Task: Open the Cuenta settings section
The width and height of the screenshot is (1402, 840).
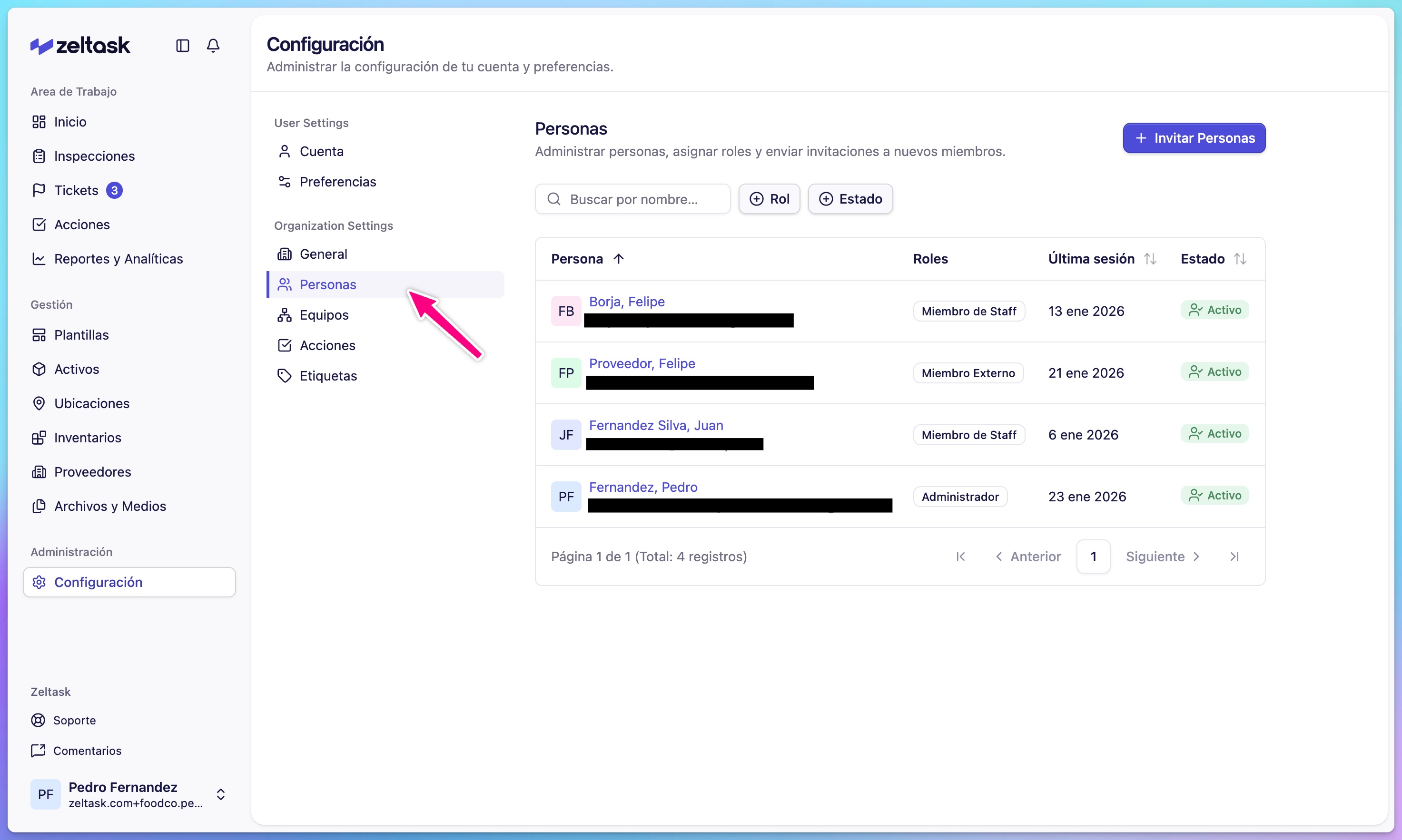Action: pyautogui.click(x=321, y=151)
